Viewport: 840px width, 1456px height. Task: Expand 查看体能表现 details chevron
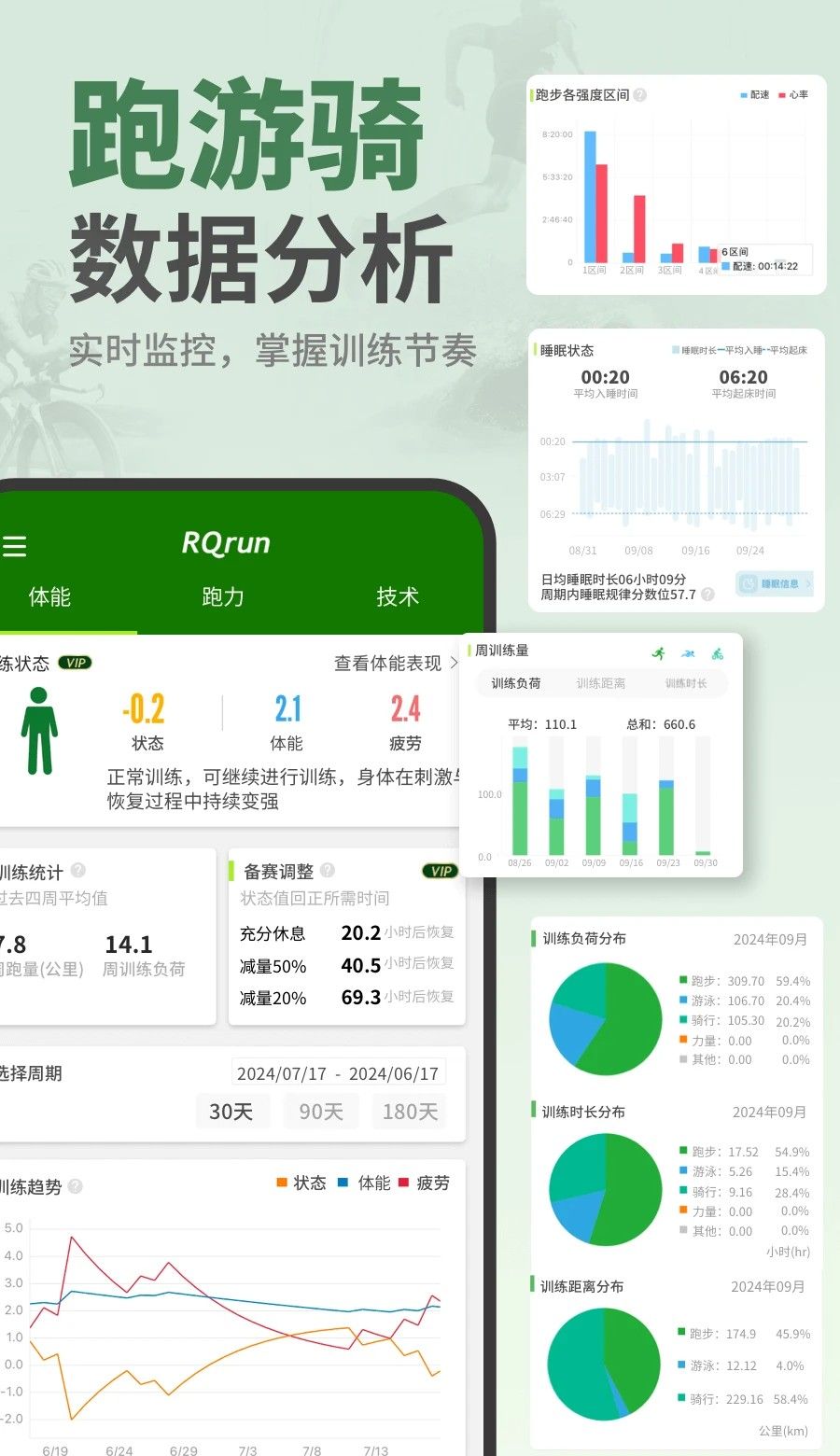455,663
